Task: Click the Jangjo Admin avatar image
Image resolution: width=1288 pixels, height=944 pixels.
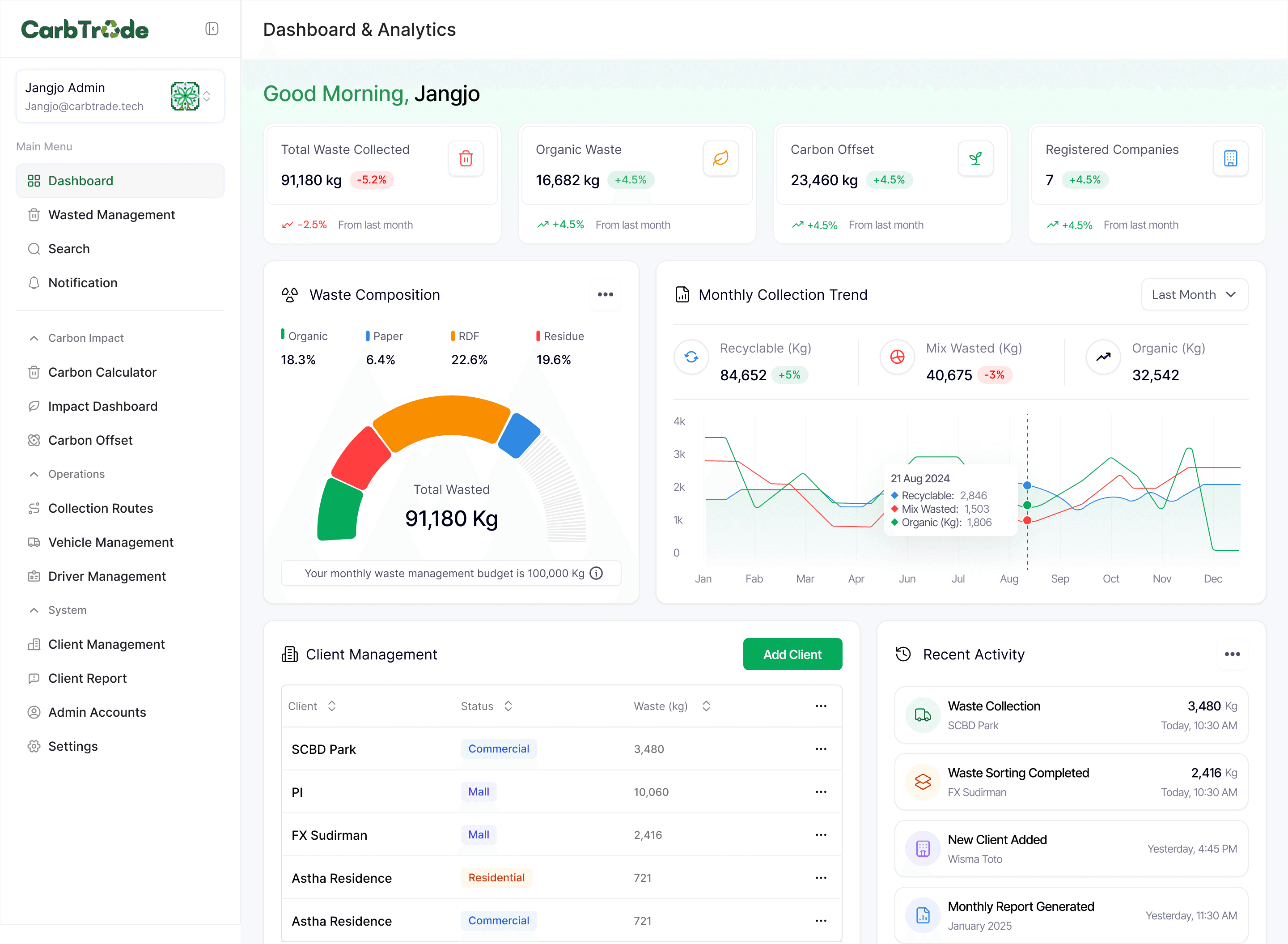Action: click(185, 96)
